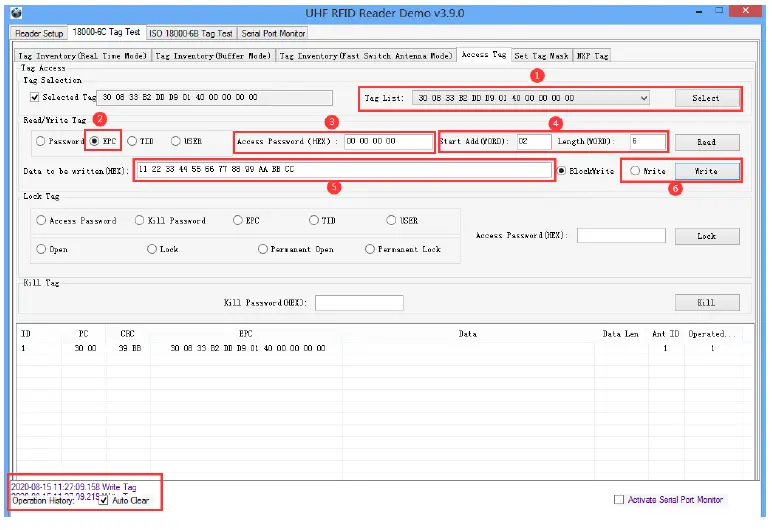Switch to Serial Port Monitor tab

[x=273, y=33]
